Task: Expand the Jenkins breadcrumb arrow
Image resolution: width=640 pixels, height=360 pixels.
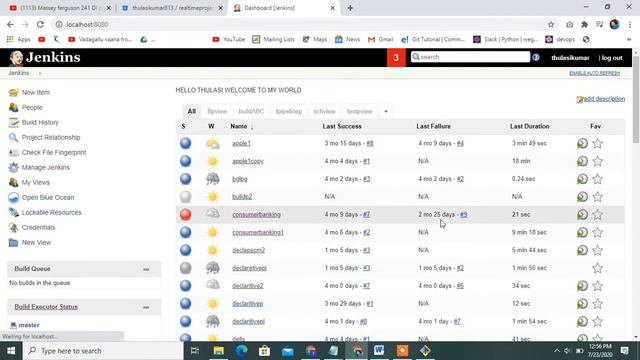Action: (40, 73)
